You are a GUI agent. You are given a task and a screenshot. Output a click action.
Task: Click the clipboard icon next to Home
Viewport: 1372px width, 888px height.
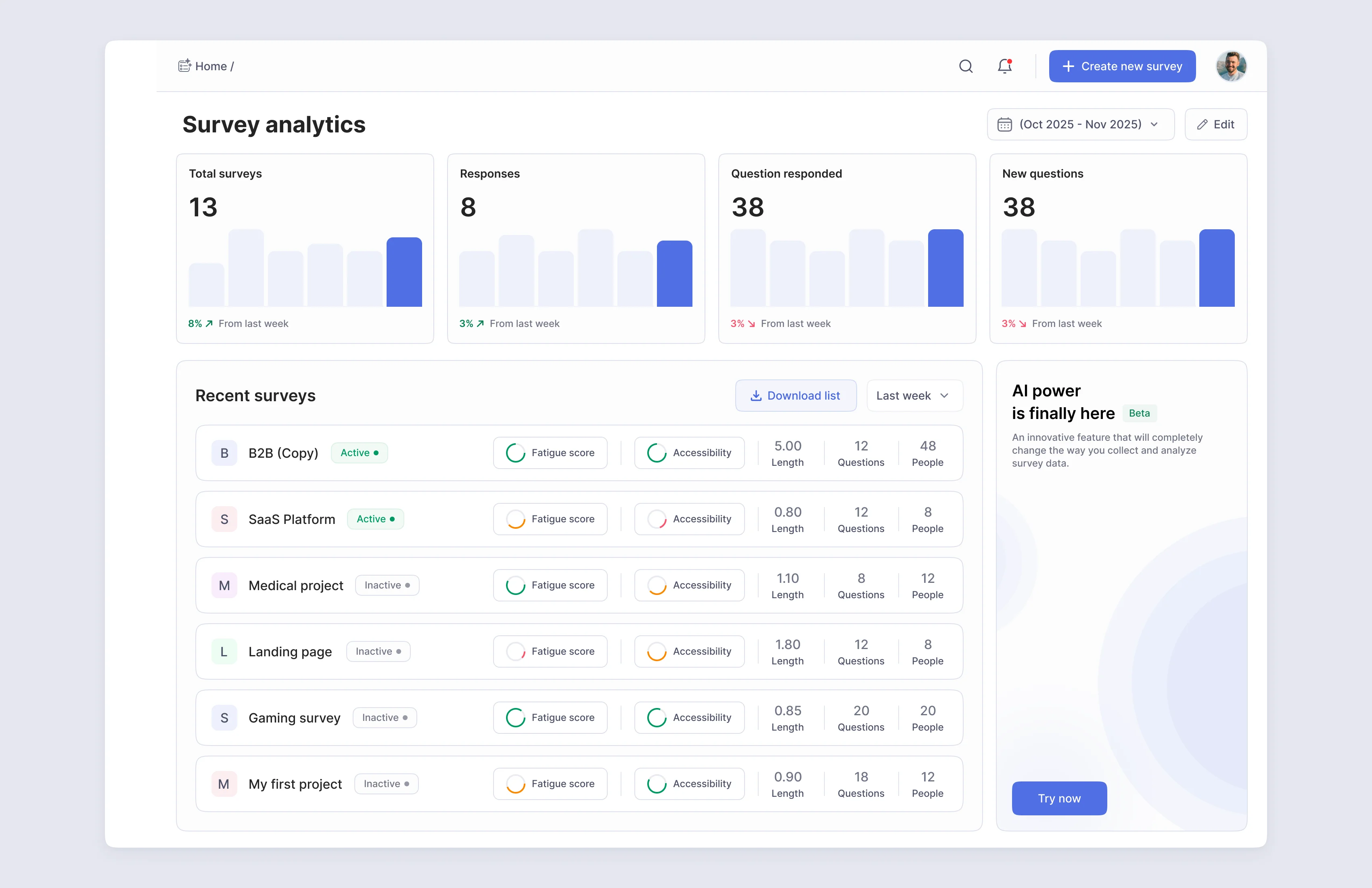point(184,66)
